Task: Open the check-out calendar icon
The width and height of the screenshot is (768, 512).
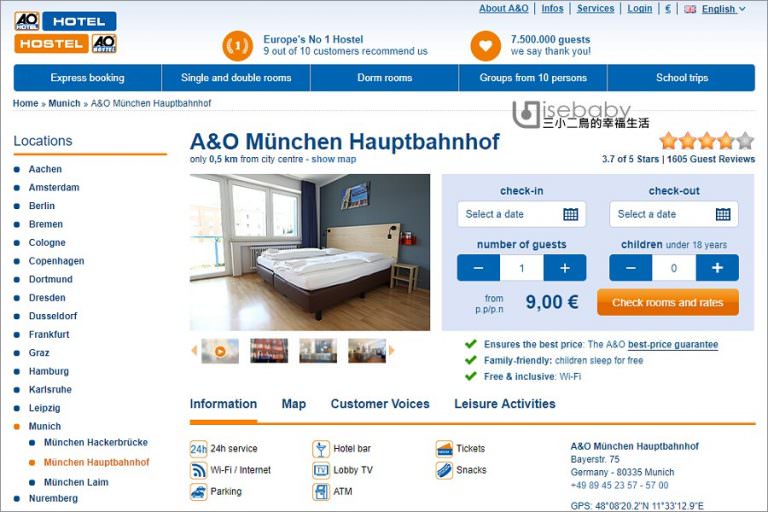Action: pyautogui.click(x=723, y=214)
